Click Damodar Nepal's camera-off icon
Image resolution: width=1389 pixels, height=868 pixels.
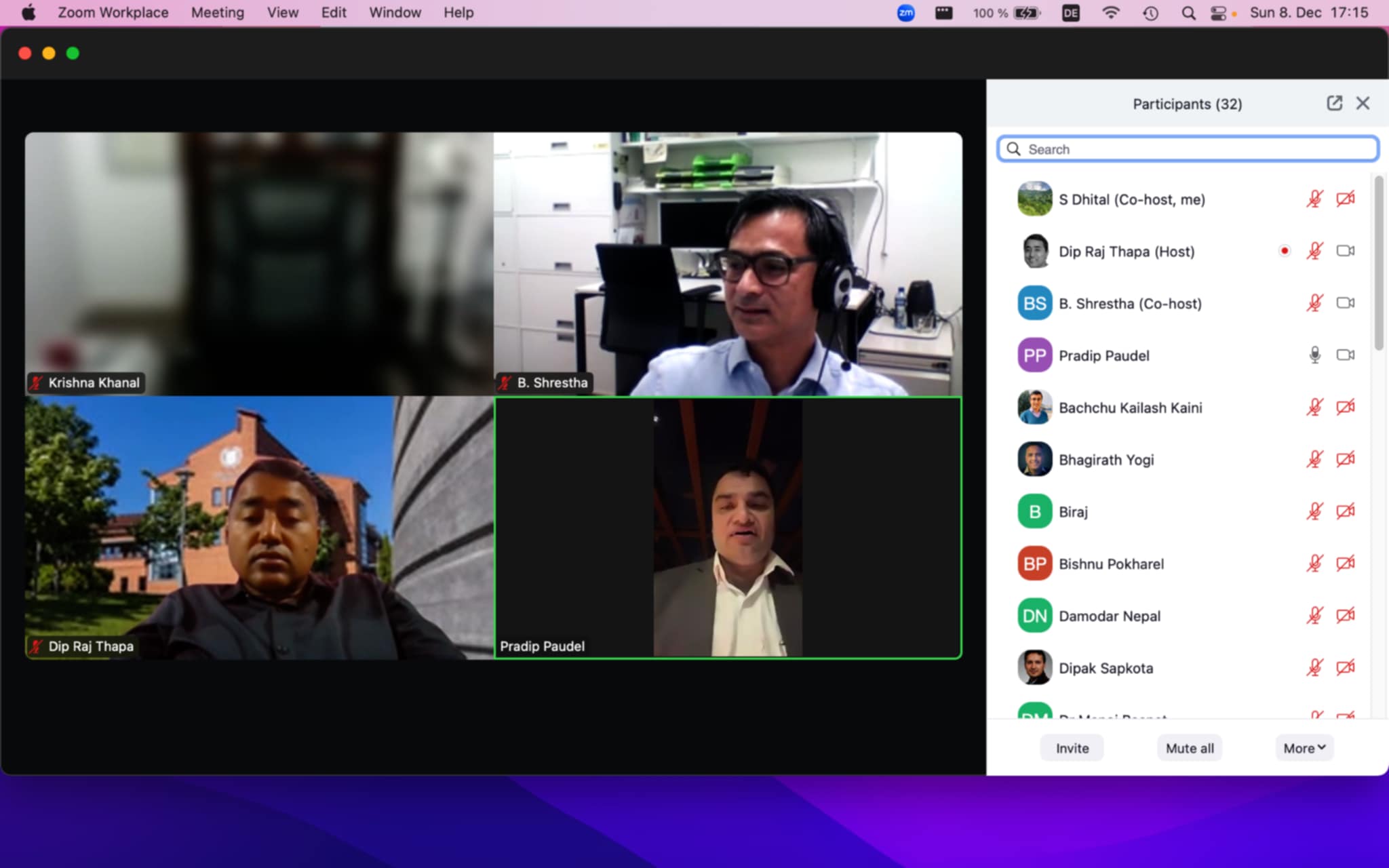click(1346, 616)
